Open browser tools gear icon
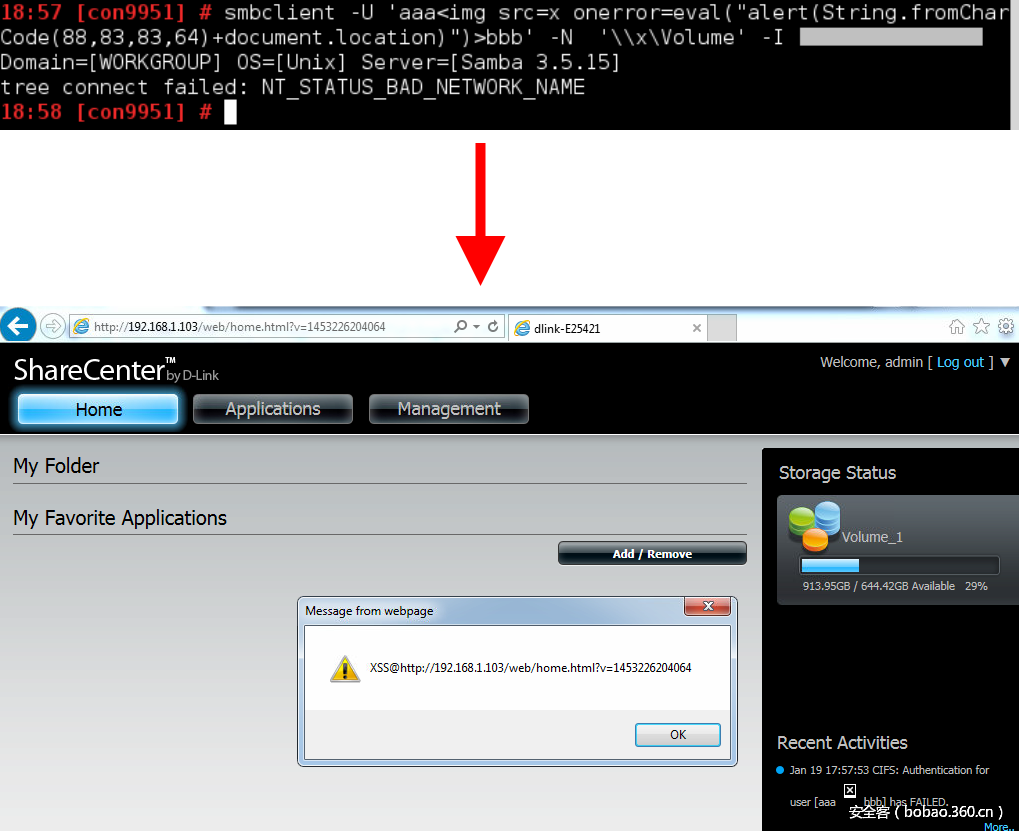Image resolution: width=1019 pixels, height=831 pixels. pos(1006,326)
